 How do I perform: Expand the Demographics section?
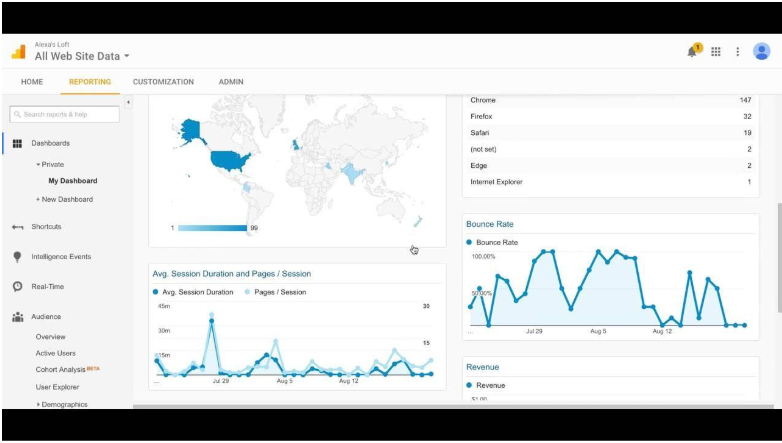coord(38,405)
